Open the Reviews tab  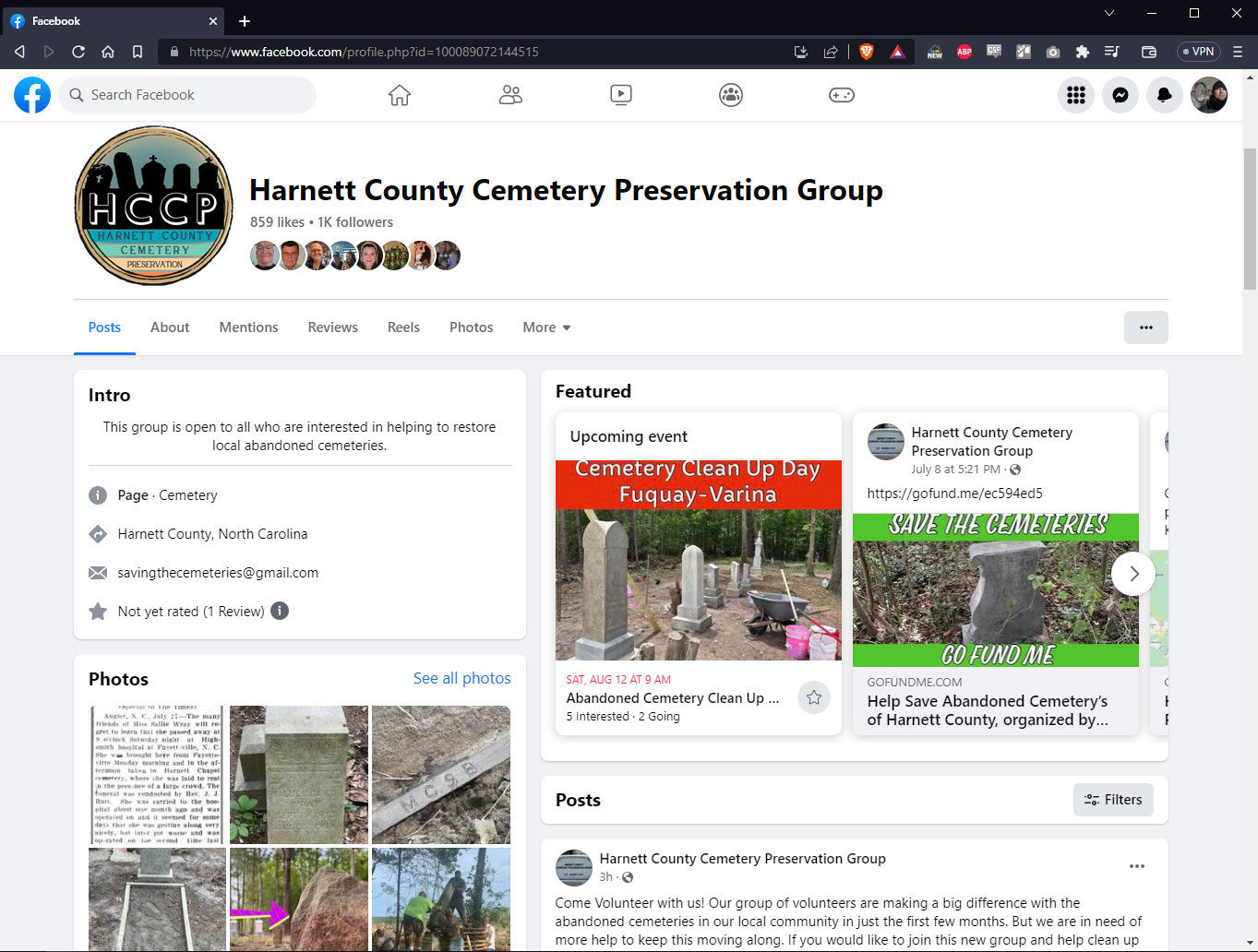click(332, 327)
